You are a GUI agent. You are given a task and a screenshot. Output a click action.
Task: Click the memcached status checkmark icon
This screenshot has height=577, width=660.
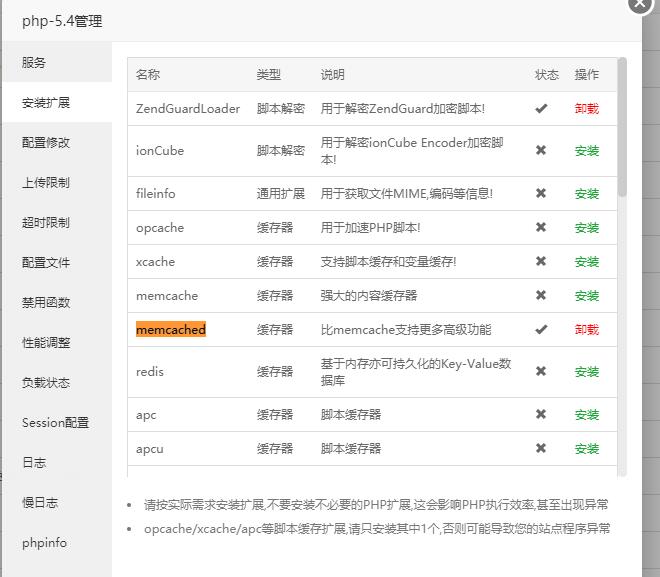pos(541,330)
